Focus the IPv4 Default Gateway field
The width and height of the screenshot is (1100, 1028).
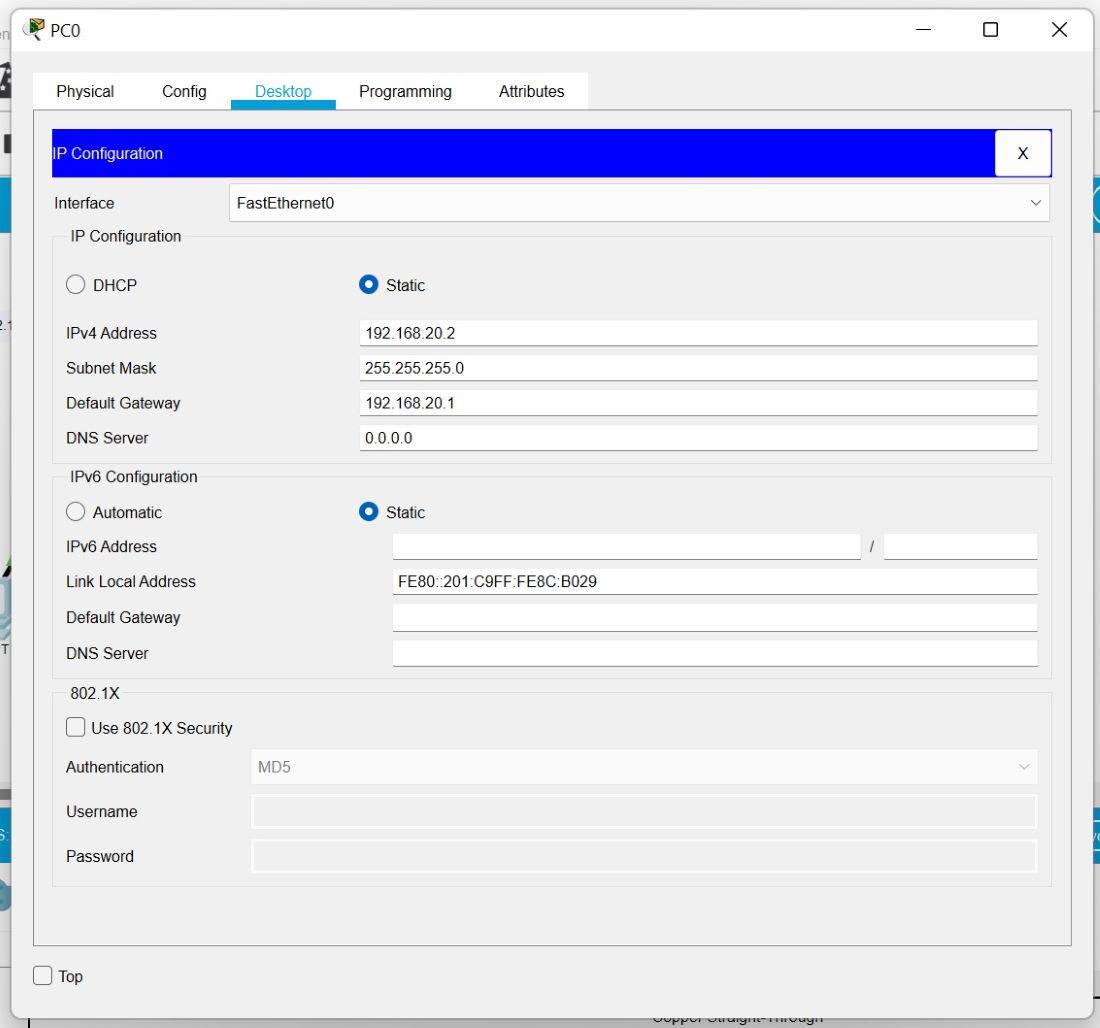(x=697, y=403)
